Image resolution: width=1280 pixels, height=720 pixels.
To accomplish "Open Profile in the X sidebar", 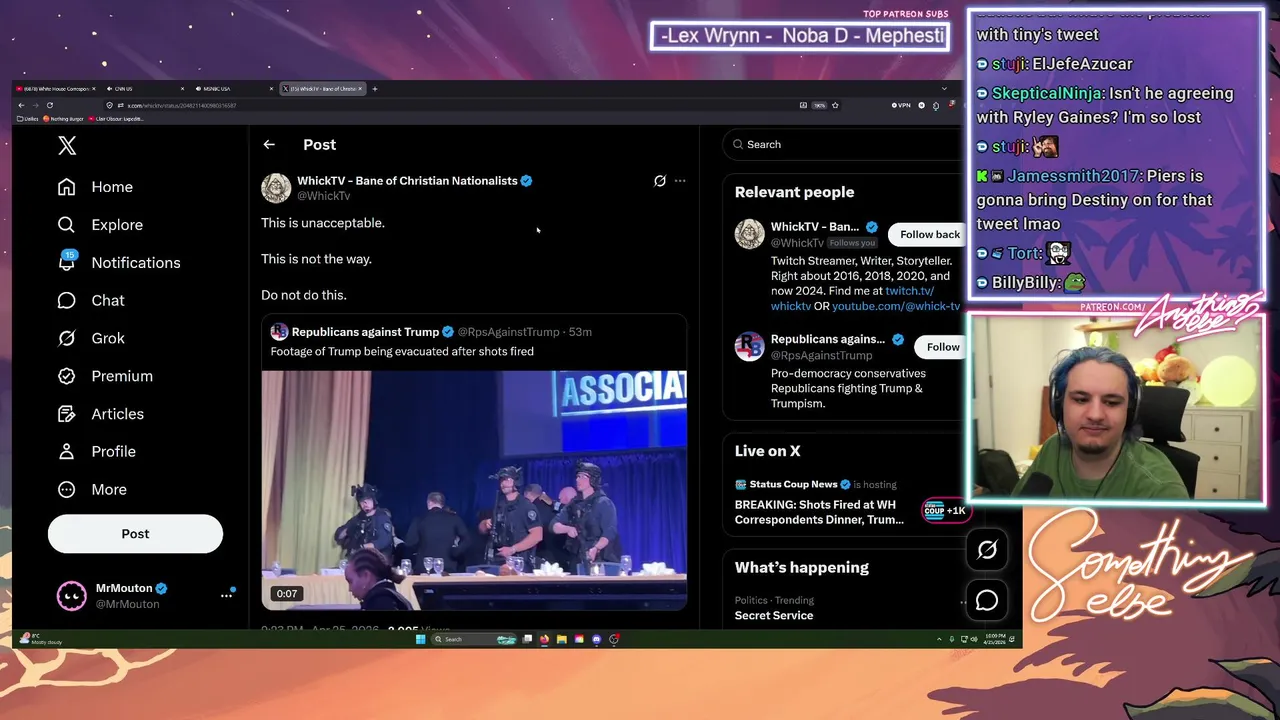I will (x=97, y=452).
